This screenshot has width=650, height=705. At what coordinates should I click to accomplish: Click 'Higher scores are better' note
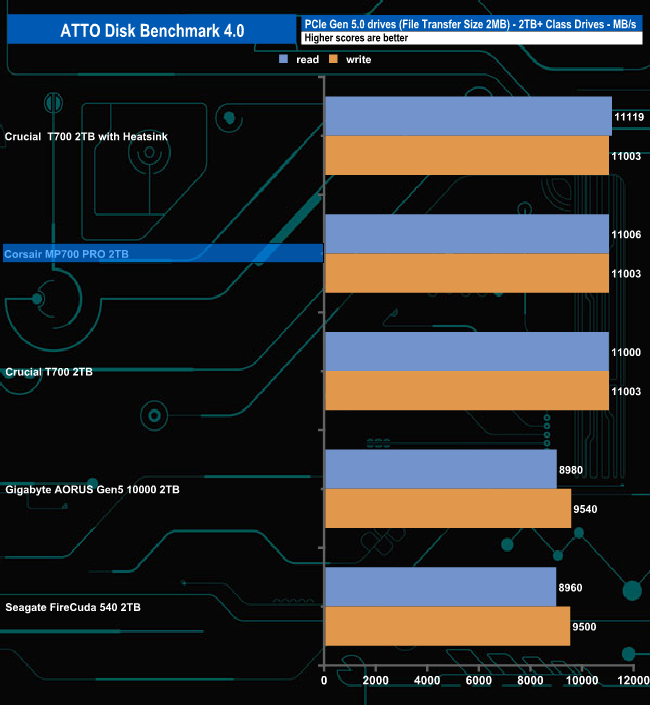point(356,38)
